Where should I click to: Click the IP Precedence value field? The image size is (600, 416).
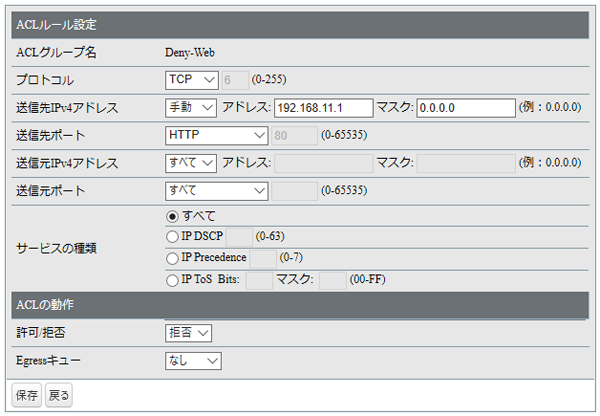click(262, 257)
